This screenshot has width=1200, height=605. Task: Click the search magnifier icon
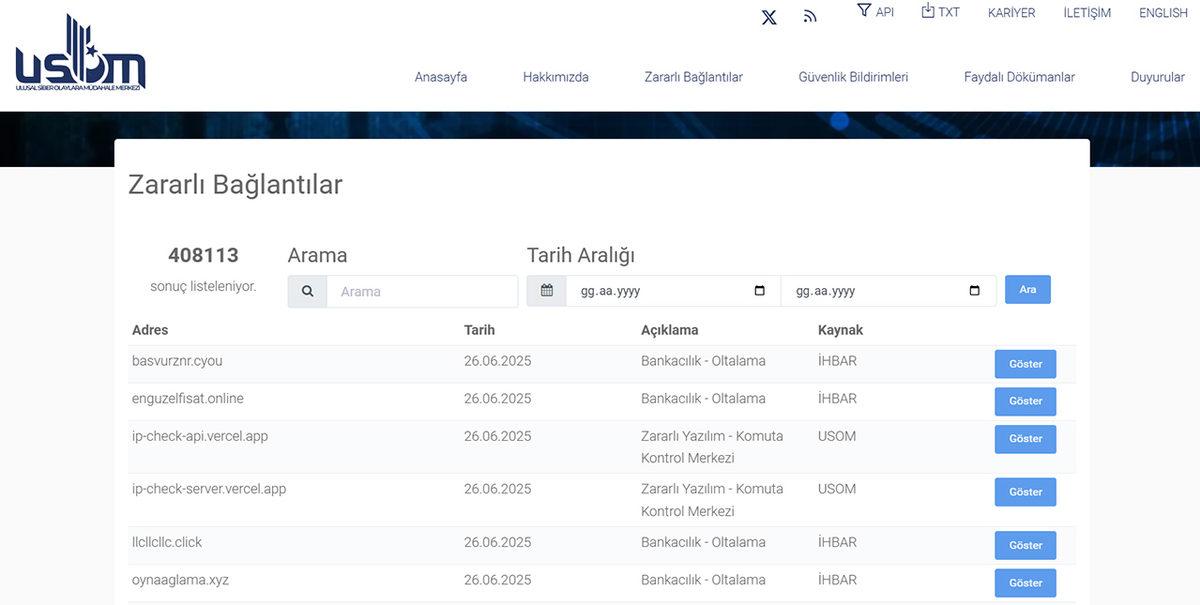(307, 290)
